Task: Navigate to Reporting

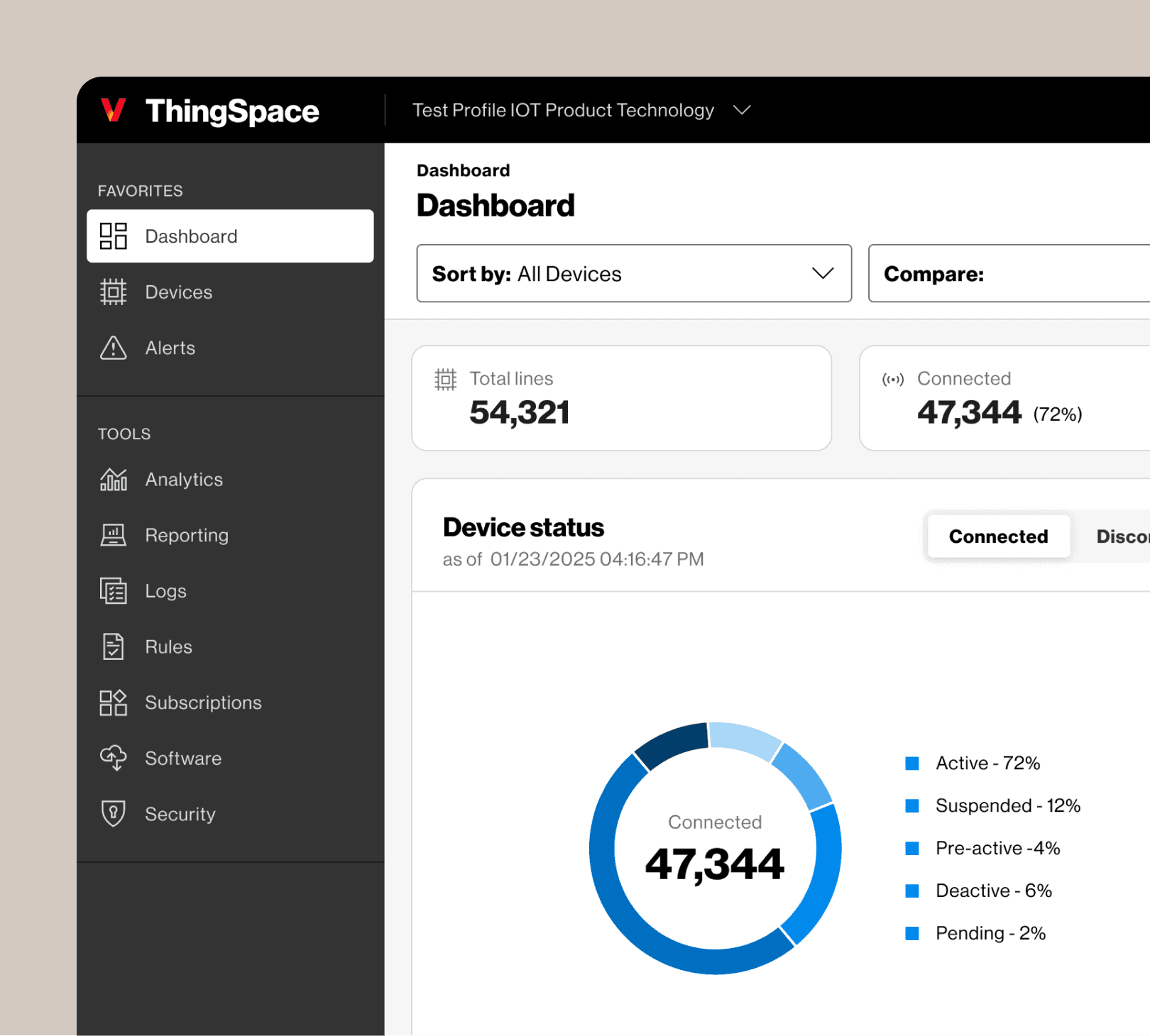Action: [230, 535]
